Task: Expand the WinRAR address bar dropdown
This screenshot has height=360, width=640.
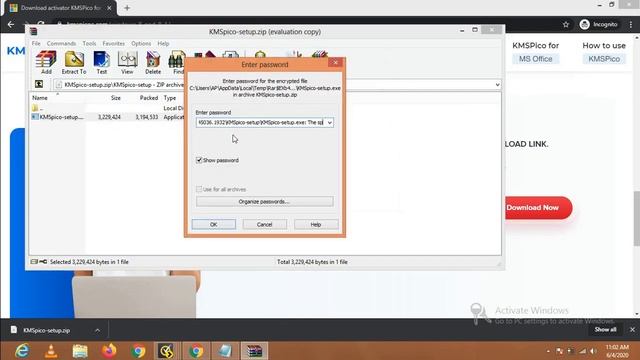Action: pyautogui.click(x=497, y=84)
